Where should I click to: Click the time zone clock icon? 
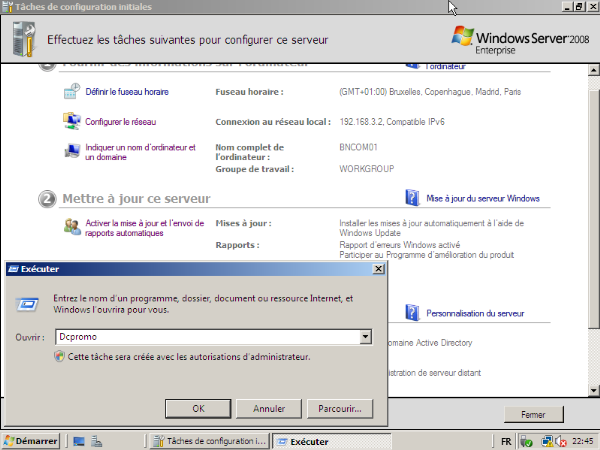click(x=72, y=91)
